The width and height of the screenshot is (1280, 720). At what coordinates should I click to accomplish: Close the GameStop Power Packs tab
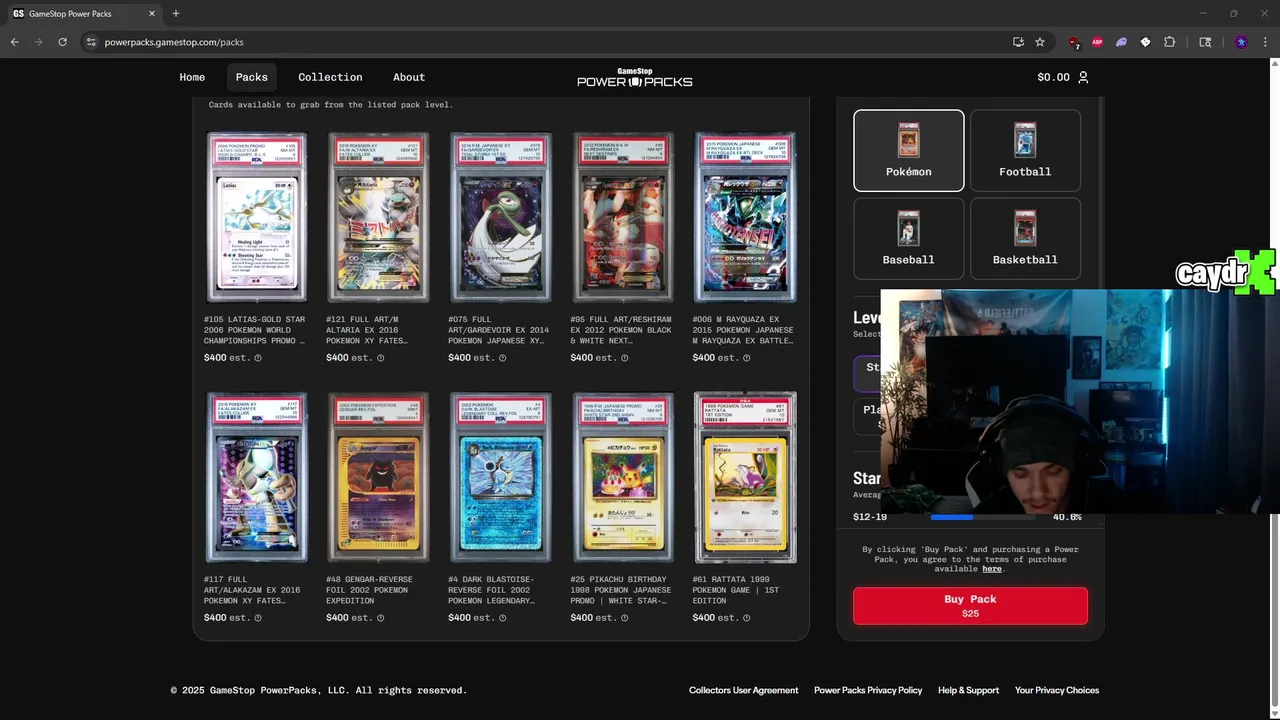152,13
